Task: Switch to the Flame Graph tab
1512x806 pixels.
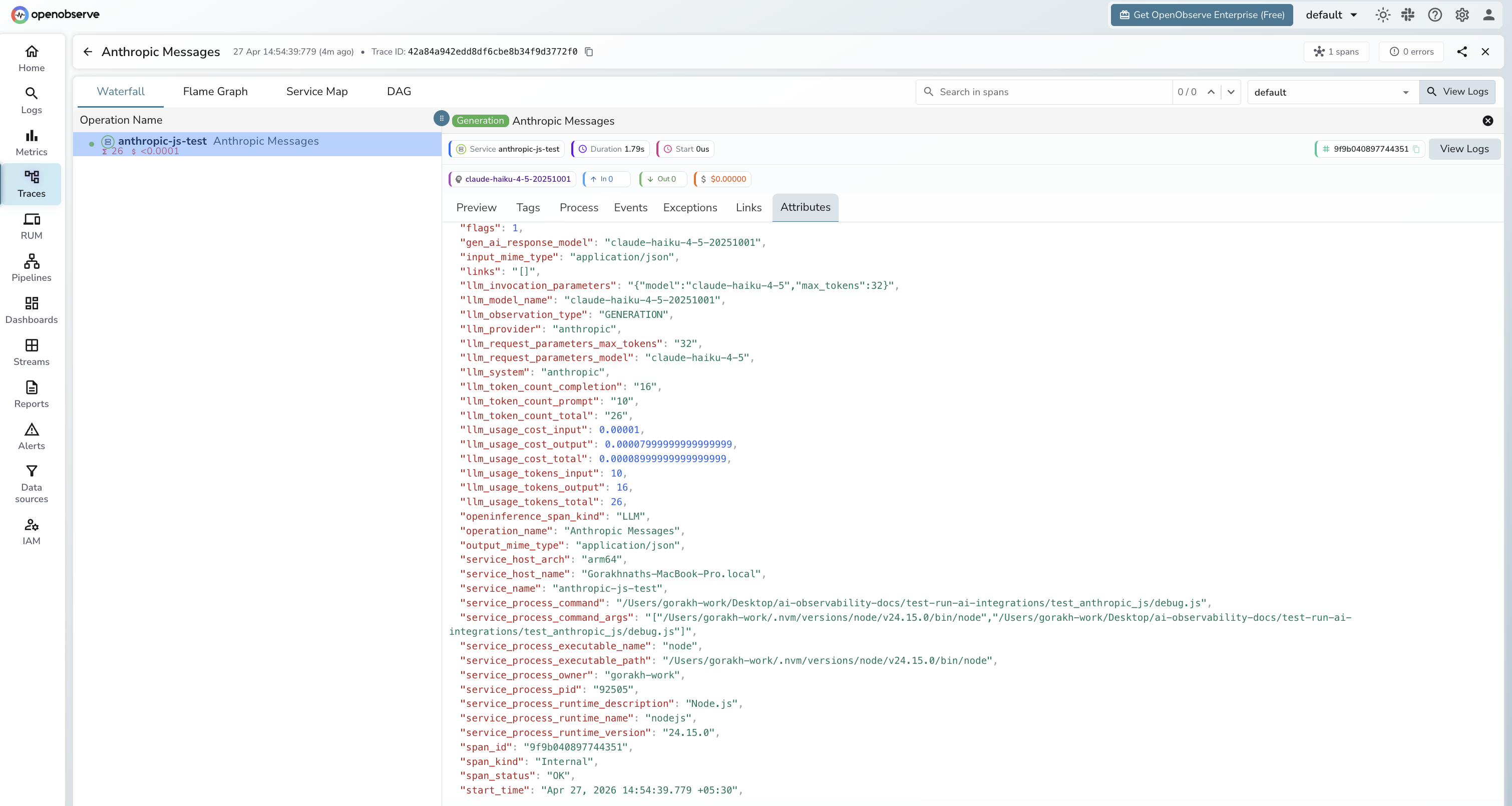Action: point(214,92)
